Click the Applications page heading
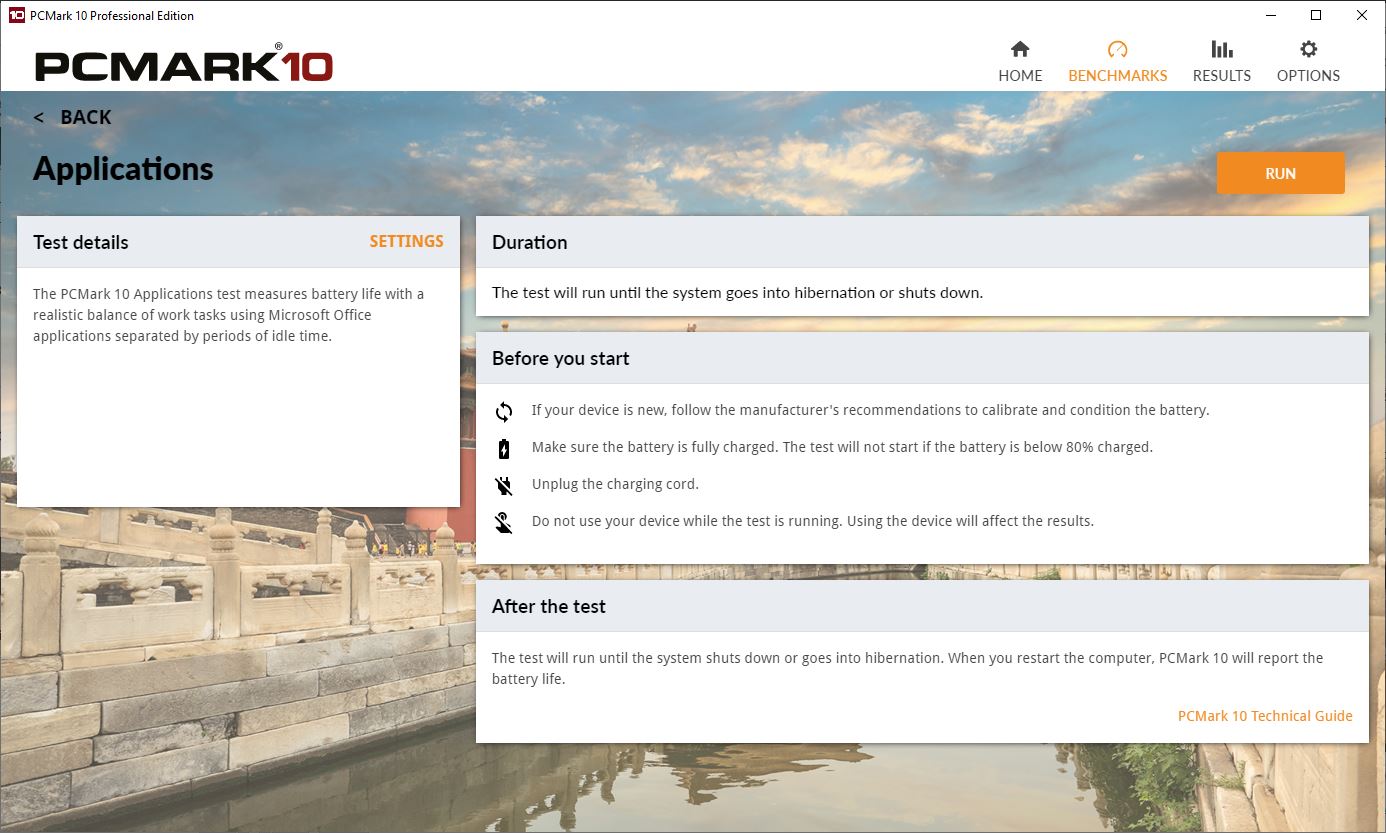Image resolution: width=1386 pixels, height=833 pixels. coord(123,169)
